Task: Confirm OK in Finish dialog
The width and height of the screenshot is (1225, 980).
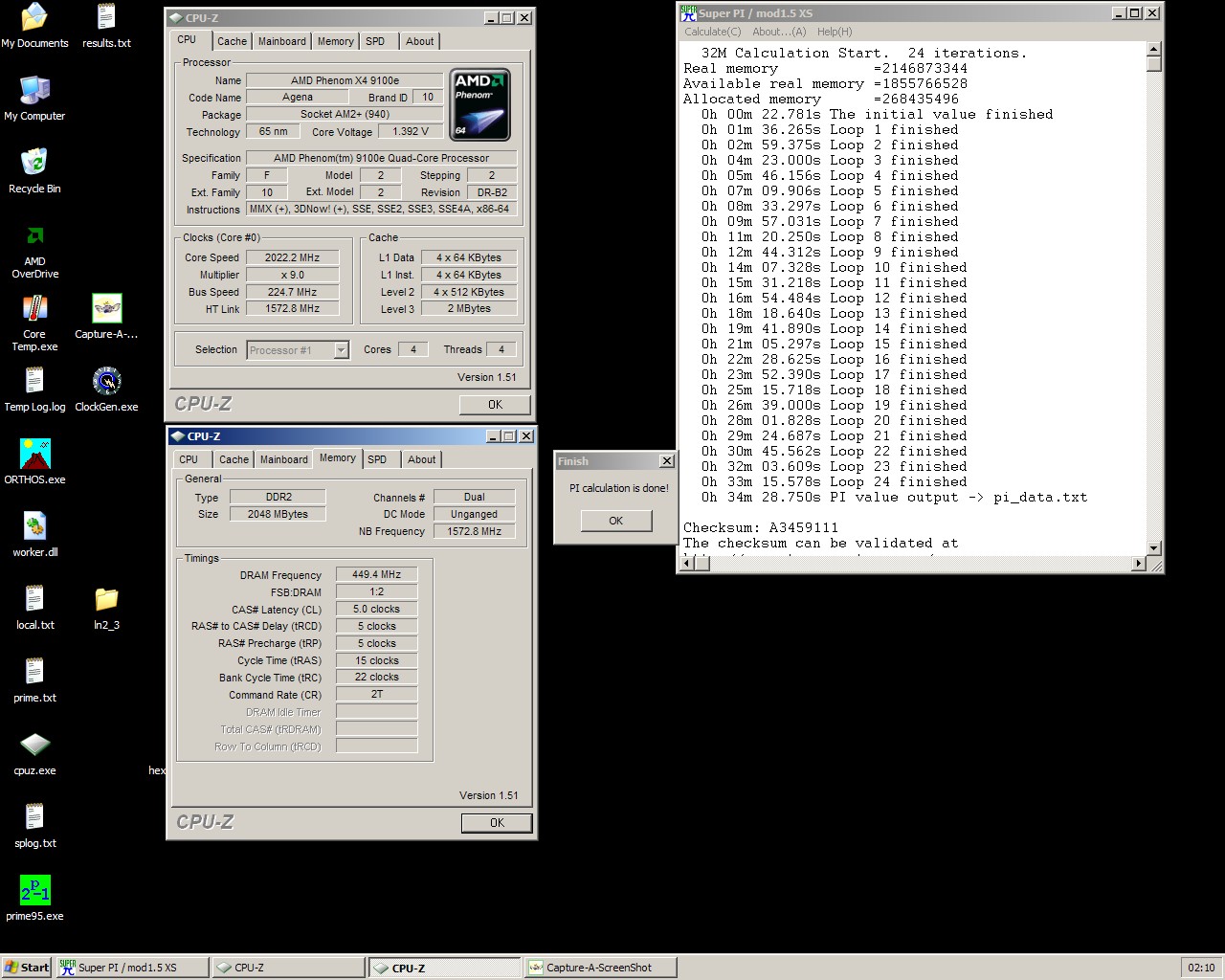Action: (x=616, y=521)
